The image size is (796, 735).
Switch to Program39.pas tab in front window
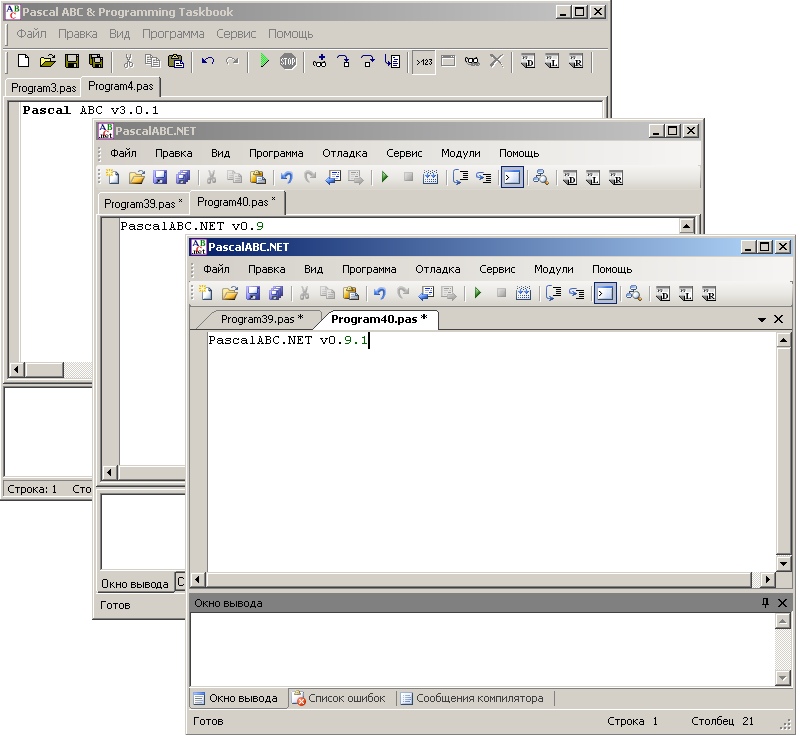(262, 319)
